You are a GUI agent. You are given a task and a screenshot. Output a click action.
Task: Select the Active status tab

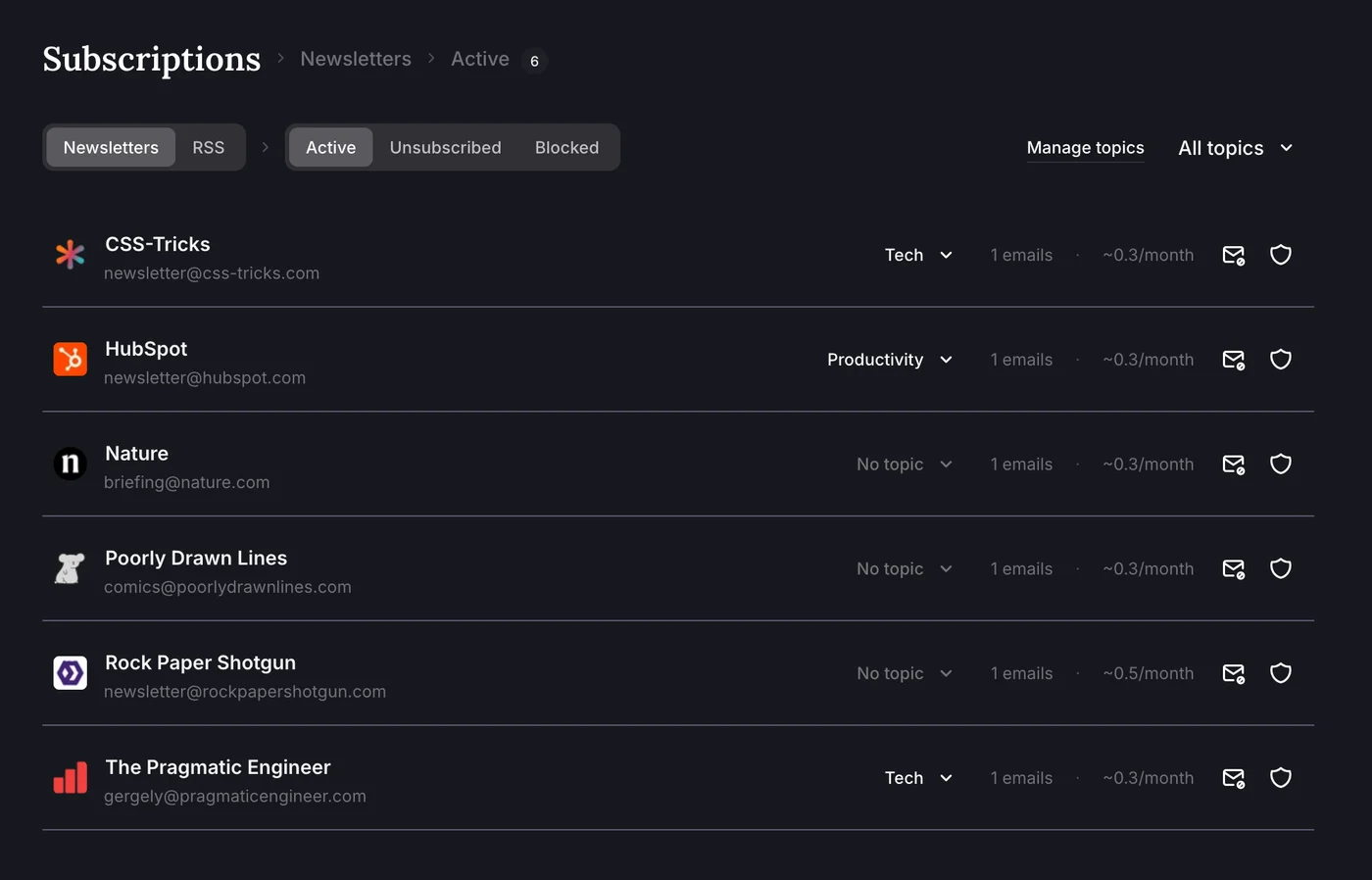330,147
